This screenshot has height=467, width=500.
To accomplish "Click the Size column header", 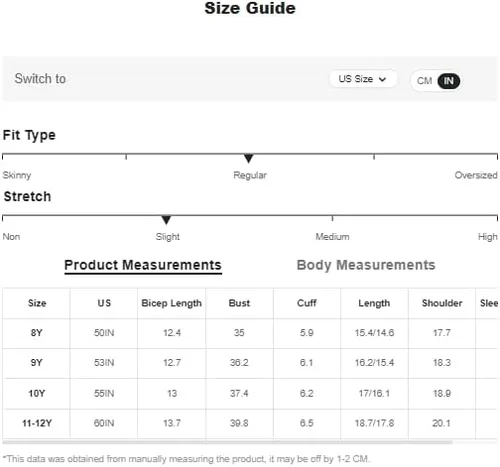I will [x=37, y=303].
